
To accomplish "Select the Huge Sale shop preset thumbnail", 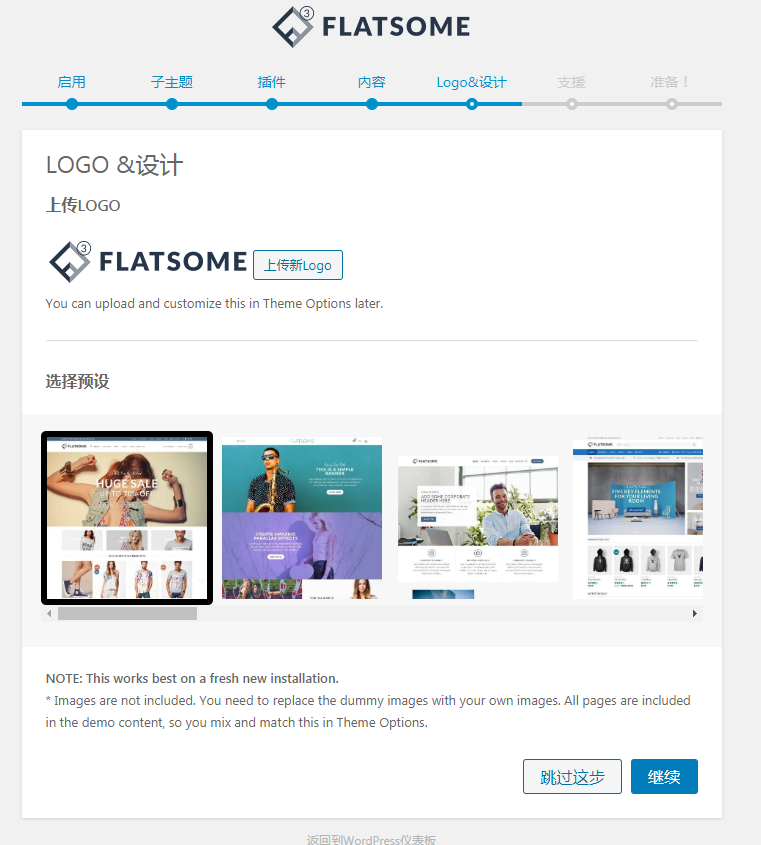I will pyautogui.click(x=127, y=518).
